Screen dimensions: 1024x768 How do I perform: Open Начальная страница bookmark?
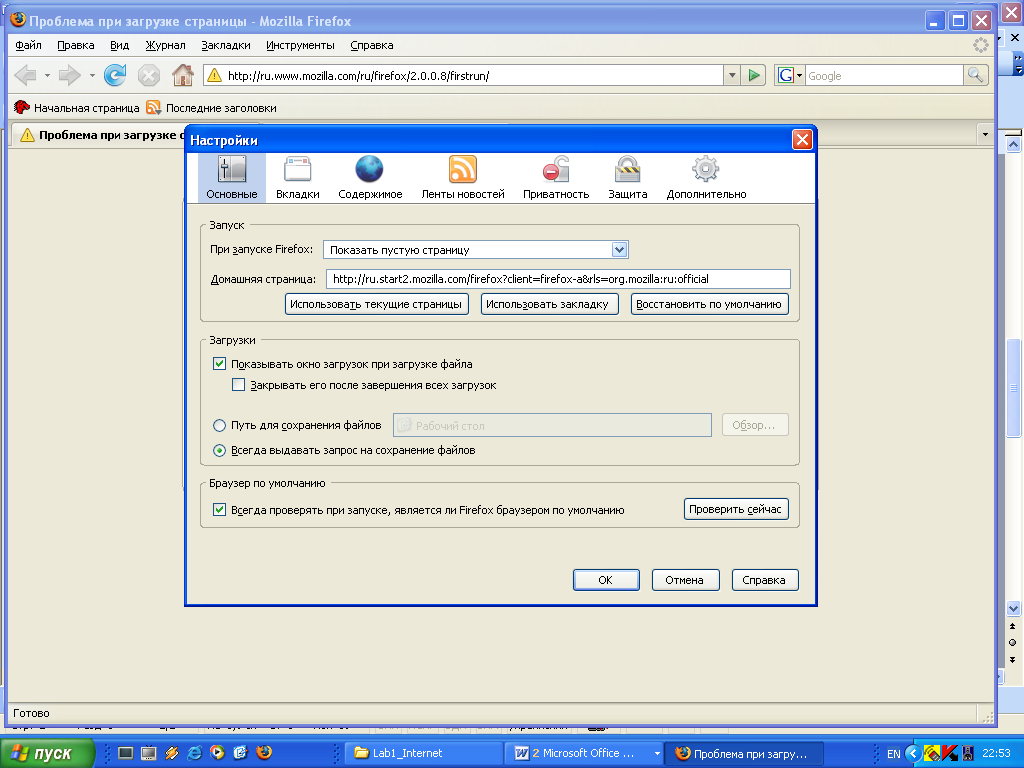[x=76, y=108]
